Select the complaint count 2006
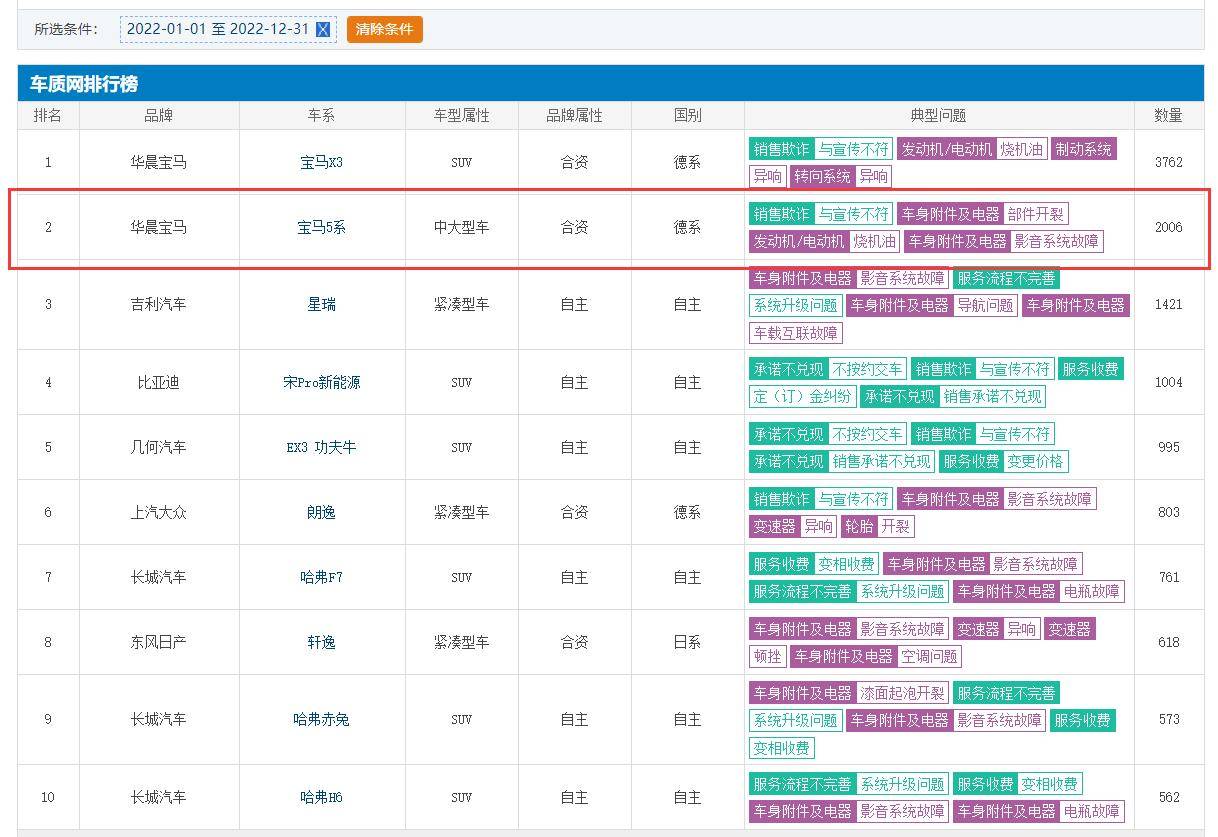 [x=1169, y=227]
